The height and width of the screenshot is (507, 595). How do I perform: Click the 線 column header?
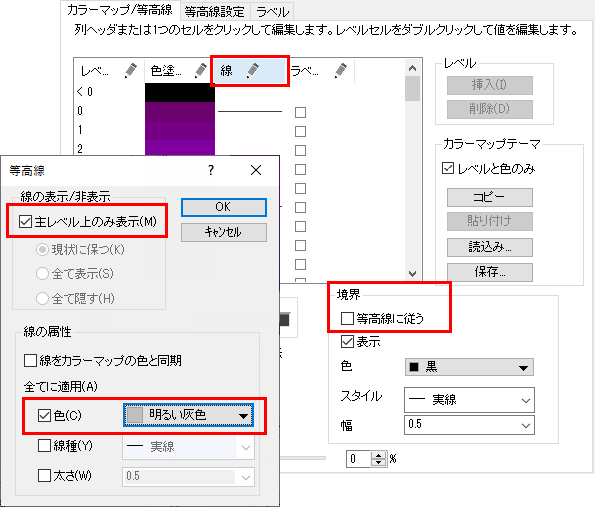(250, 71)
